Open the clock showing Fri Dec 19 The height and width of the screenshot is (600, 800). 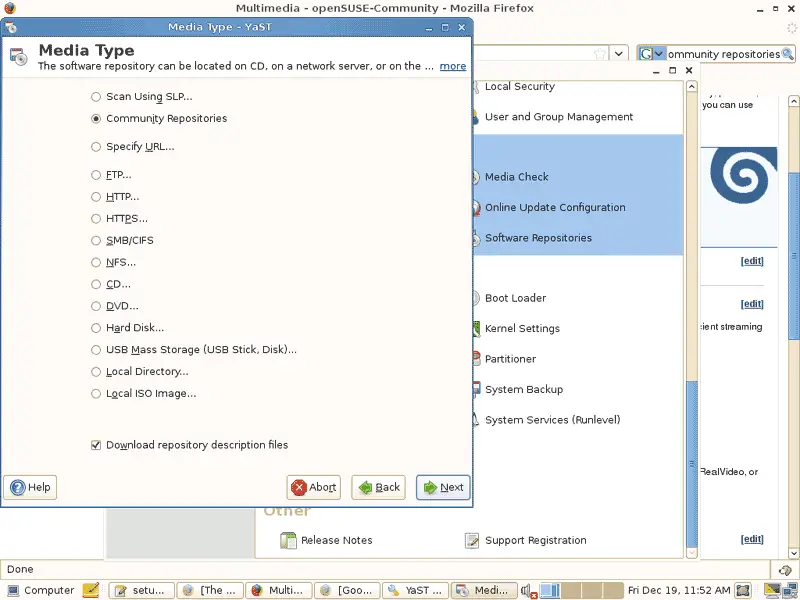[679, 590]
